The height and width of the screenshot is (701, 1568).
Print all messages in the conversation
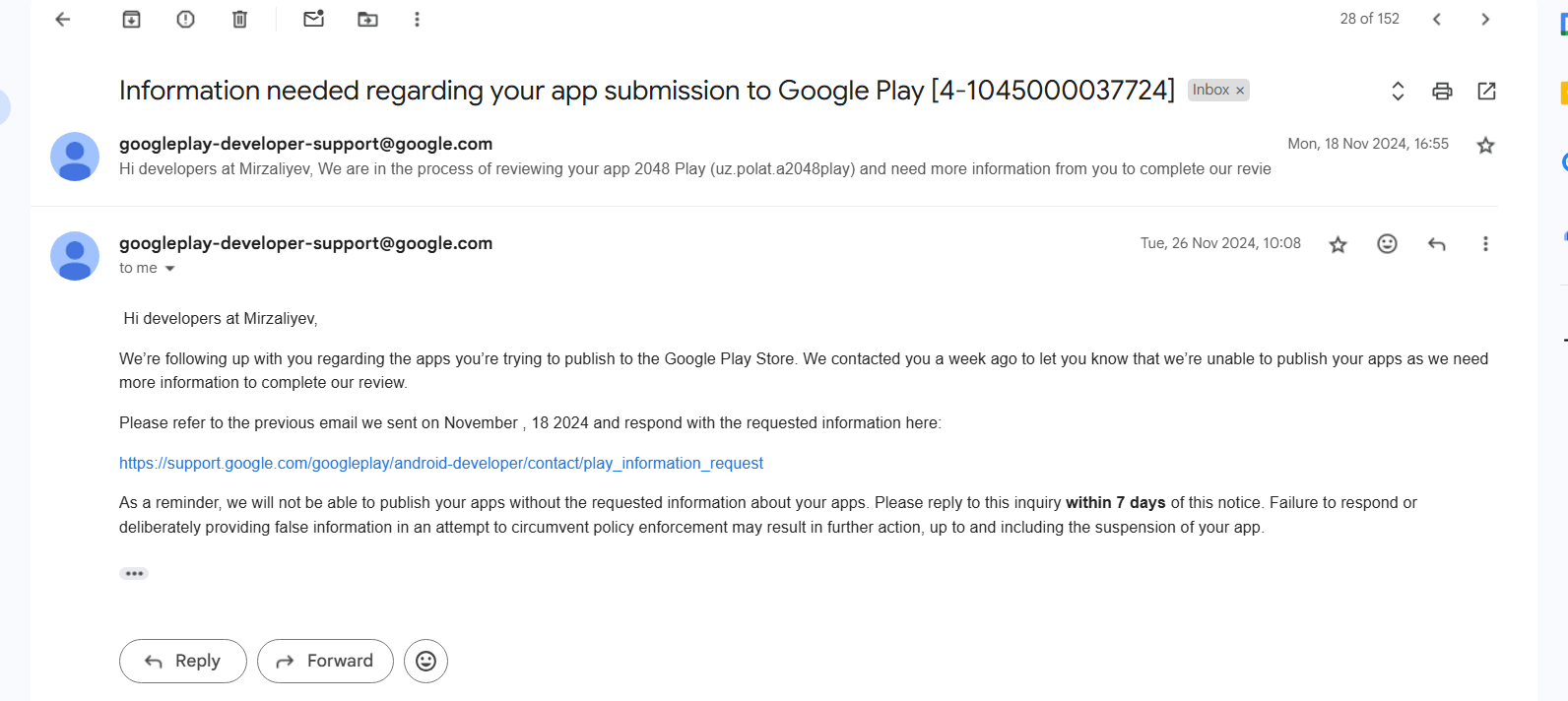[x=1442, y=92]
